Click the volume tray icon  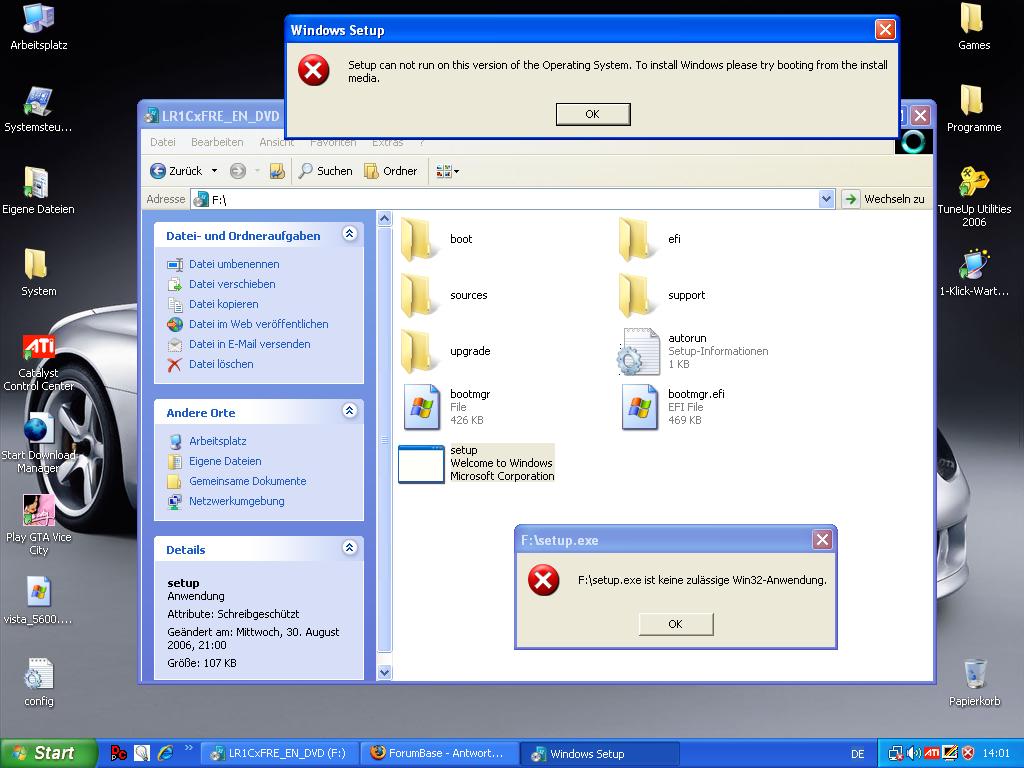(914, 754)
